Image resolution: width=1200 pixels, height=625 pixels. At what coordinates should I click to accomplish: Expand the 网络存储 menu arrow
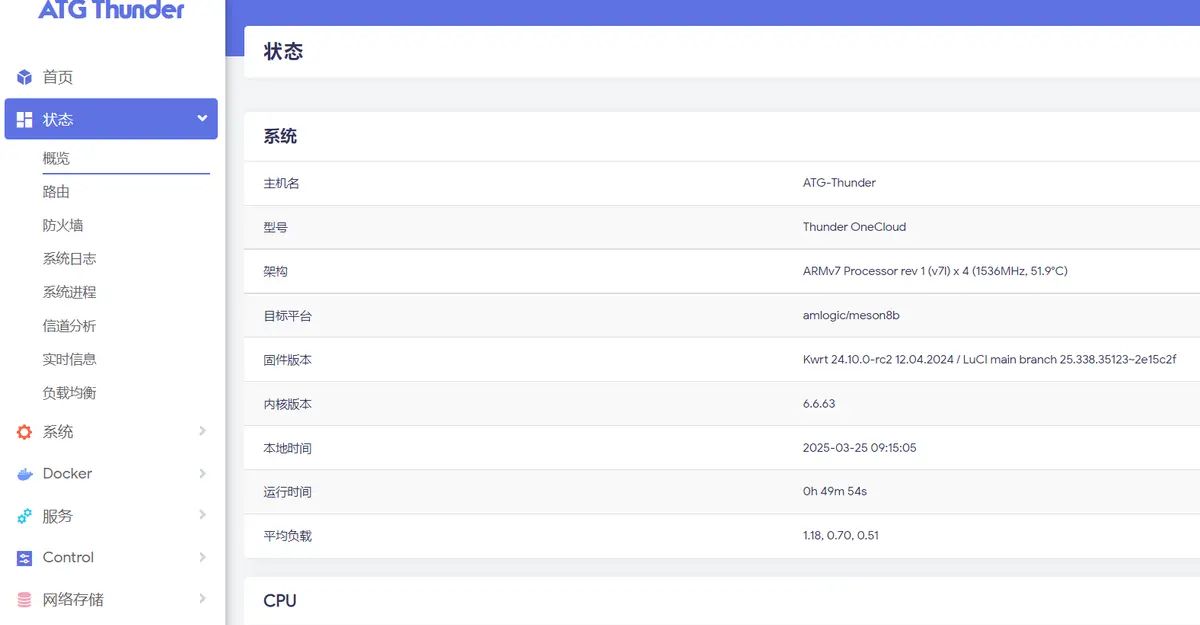[x=202, y=599]
